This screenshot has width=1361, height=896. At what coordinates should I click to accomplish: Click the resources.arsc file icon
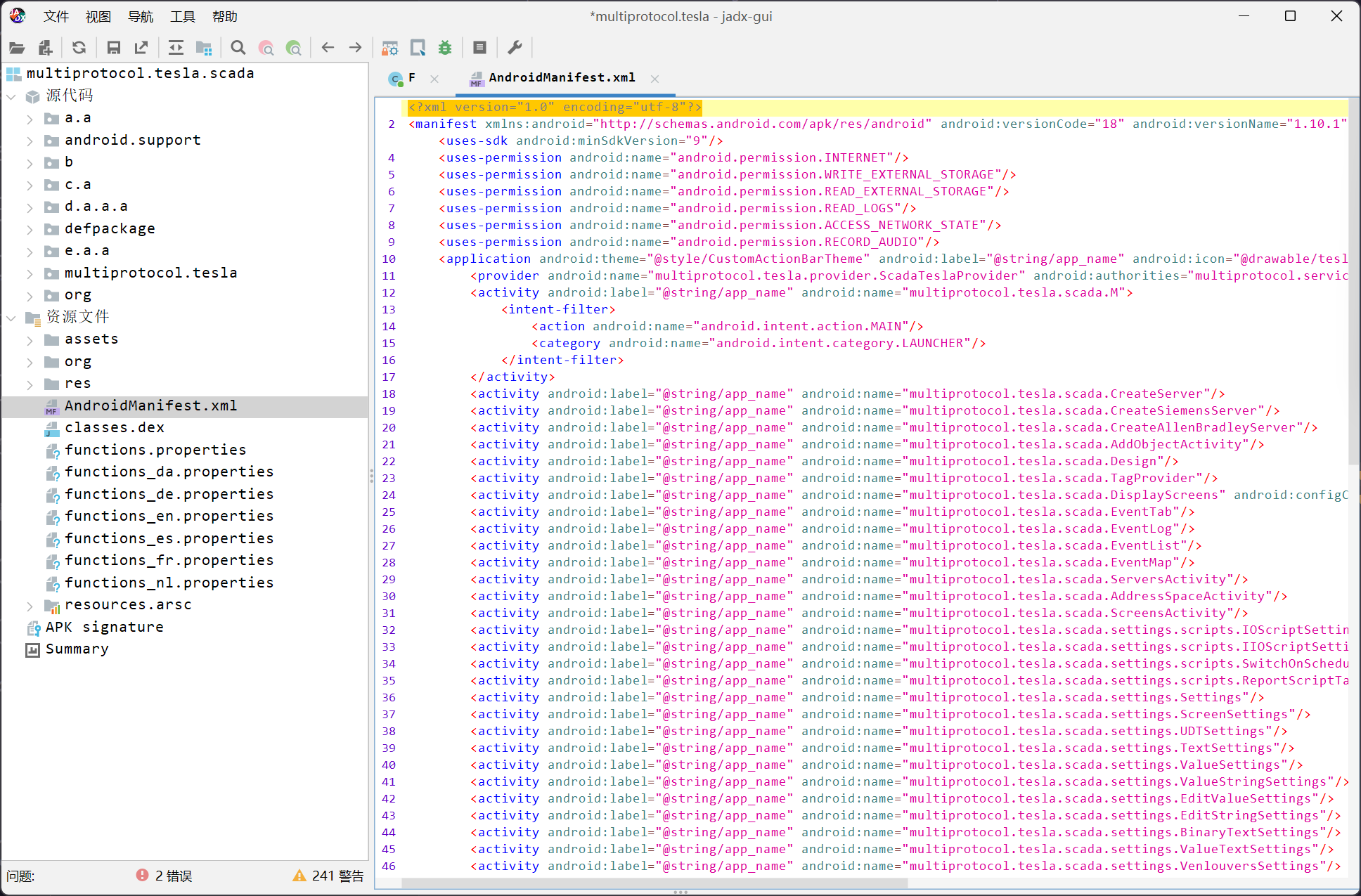click(52, 606)
